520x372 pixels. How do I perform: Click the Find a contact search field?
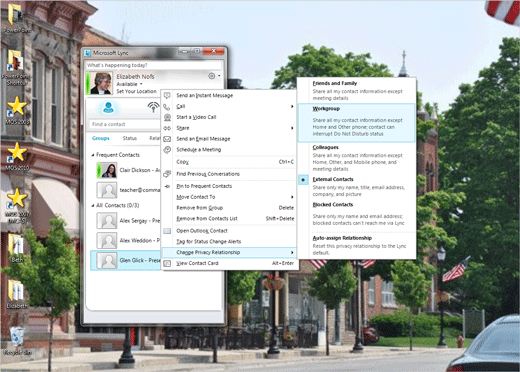click(125, 124)
